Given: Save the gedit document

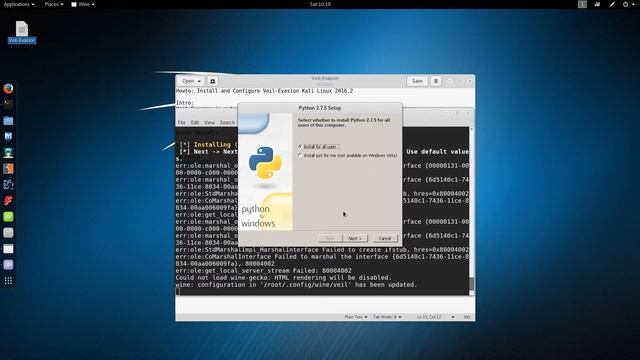Looking at the screenshot, I should [417, 81].
